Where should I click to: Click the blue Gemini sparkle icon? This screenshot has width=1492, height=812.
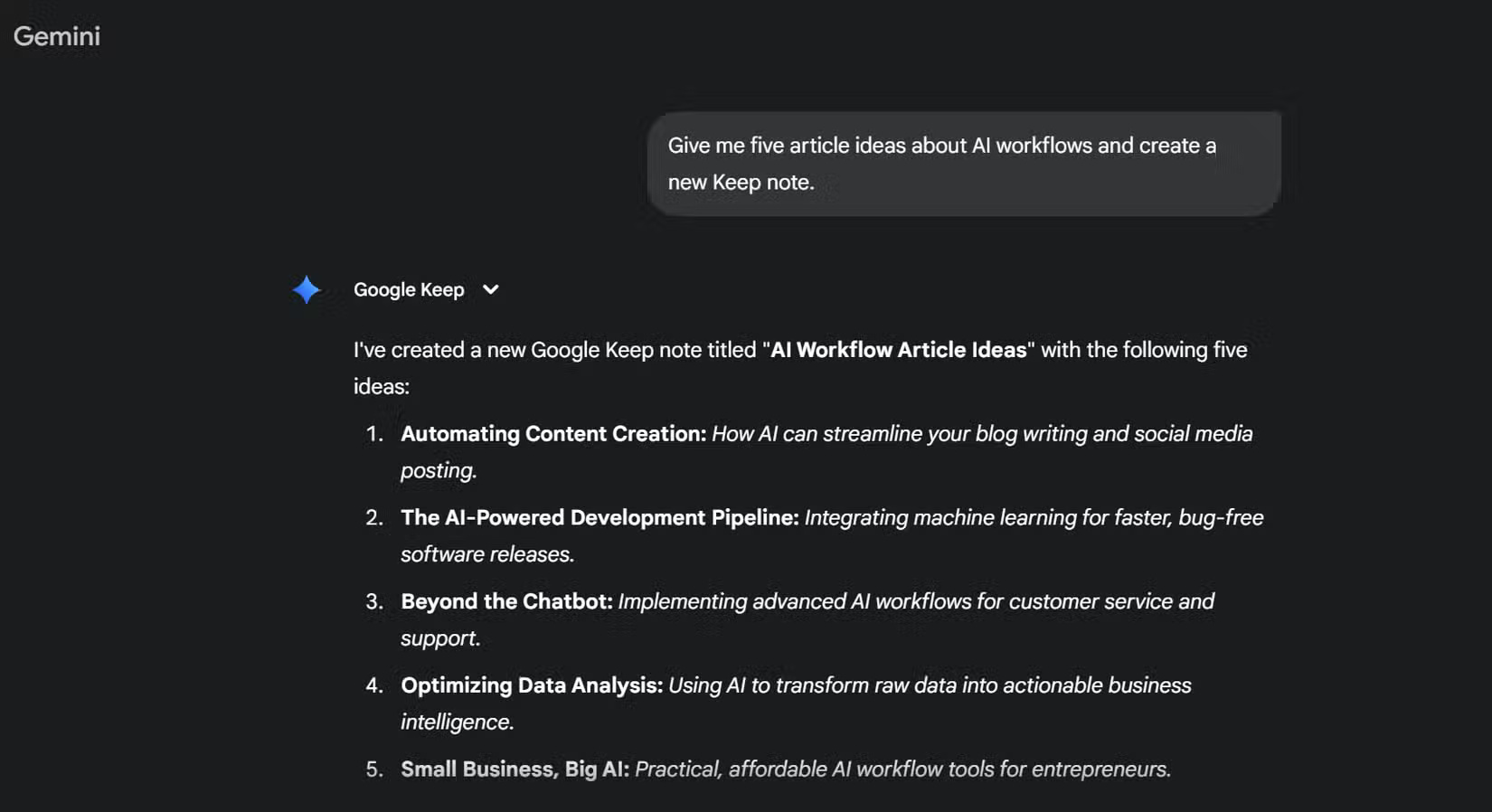point(307,289)
